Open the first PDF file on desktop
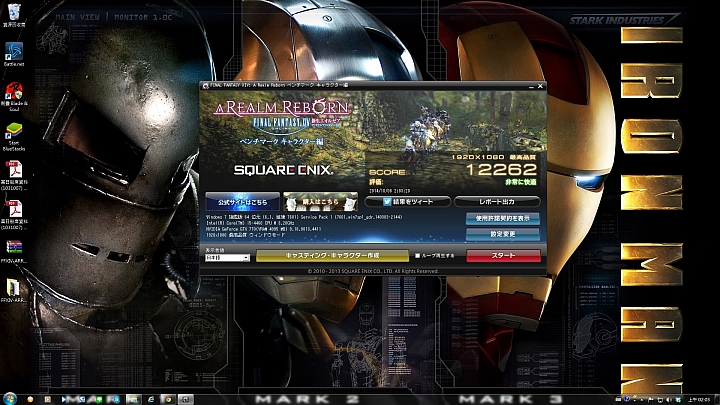The width and height of the screenshot is (720, 405). click(x=14, y=175)
